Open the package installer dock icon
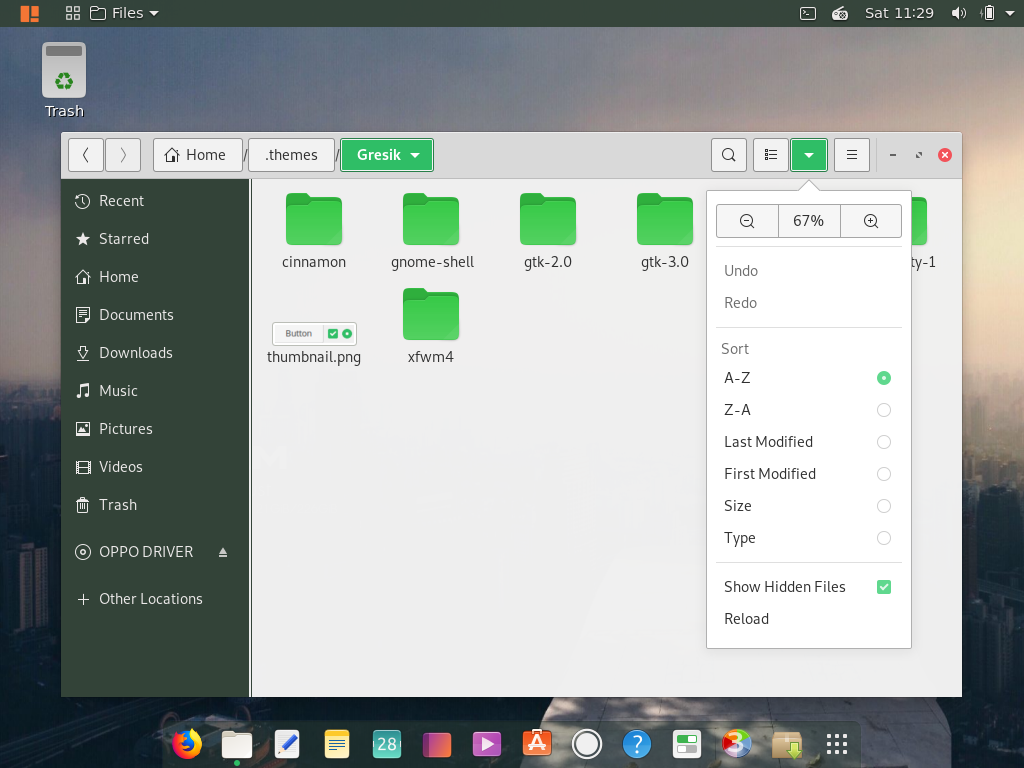This screenshot has width=1024, height=768. [787, 744]
